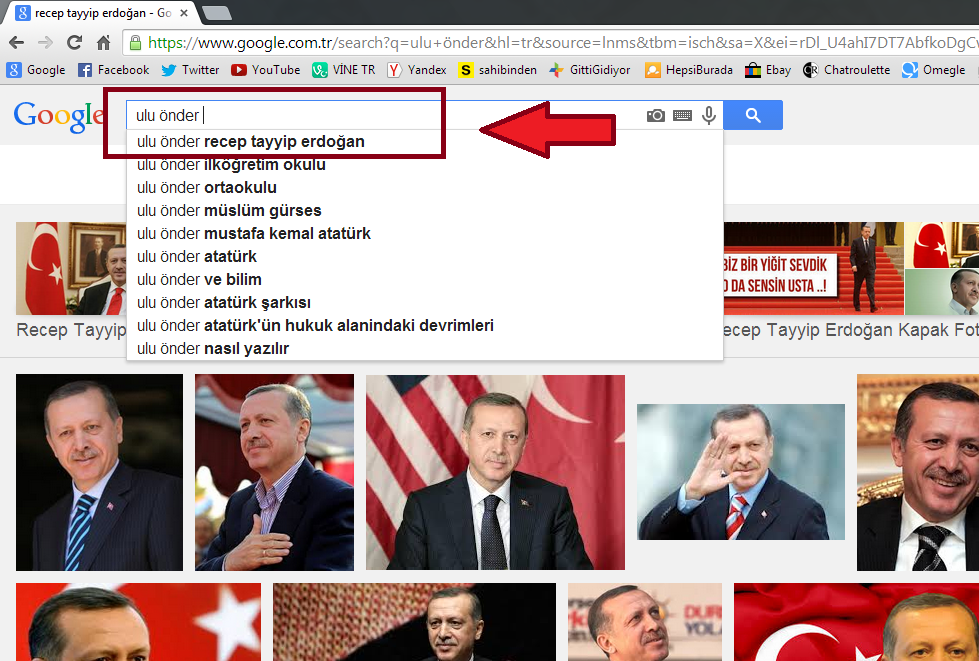
Task: Open the image result with American flag background
Action: point(495,472)
